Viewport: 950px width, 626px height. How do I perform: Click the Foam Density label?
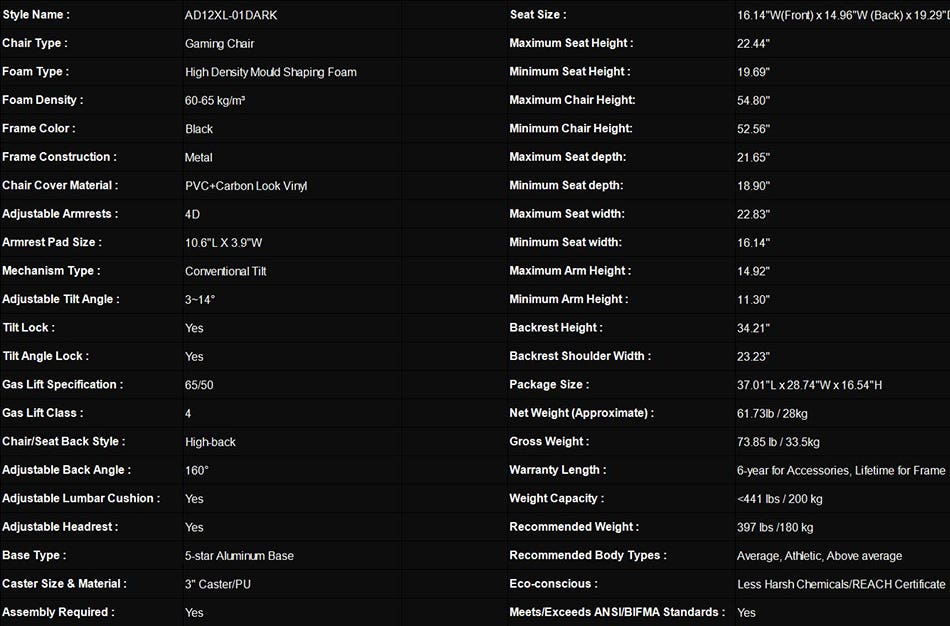click(42, 100)
